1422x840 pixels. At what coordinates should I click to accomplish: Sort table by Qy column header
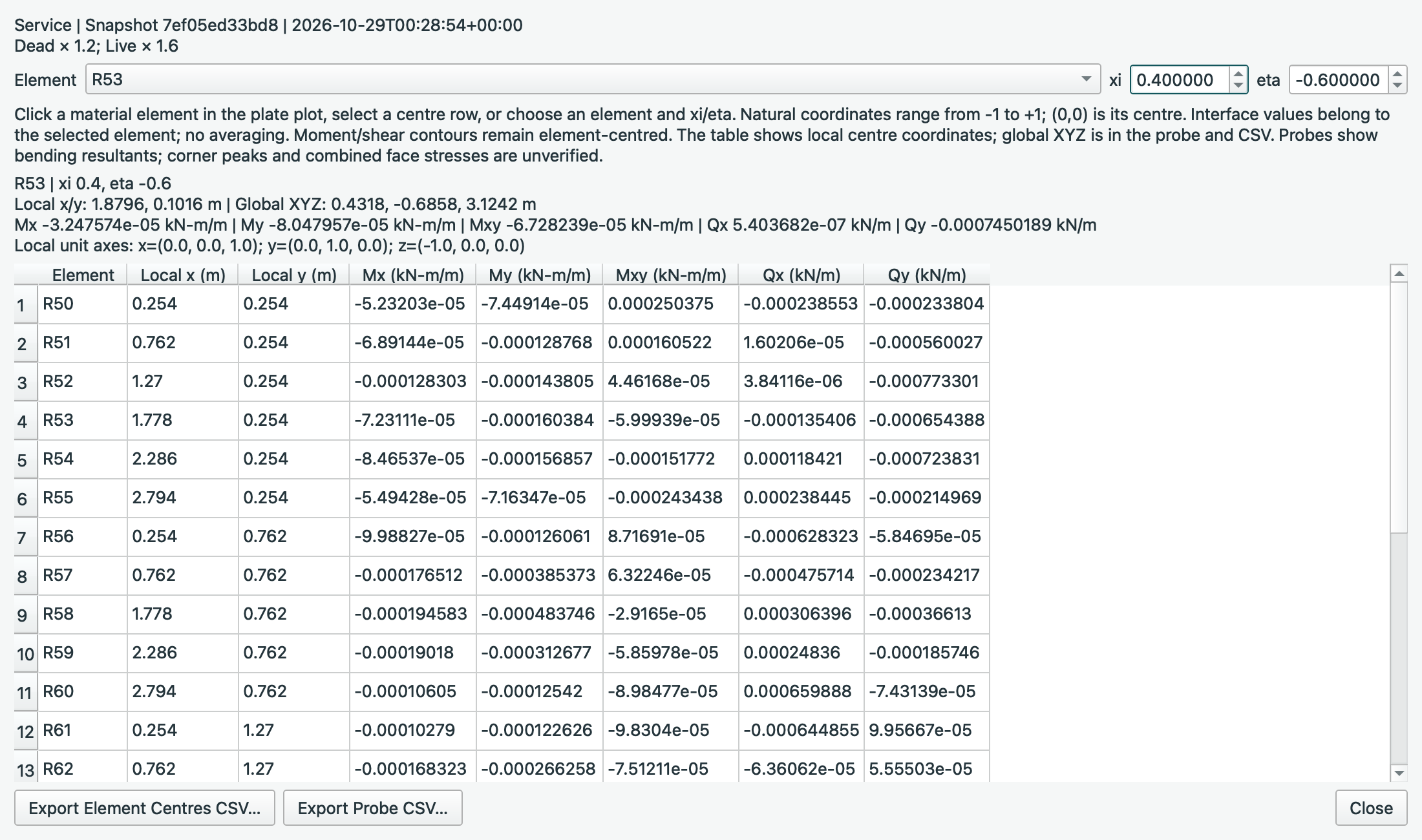pyautogui.click(x=926, y=275)
